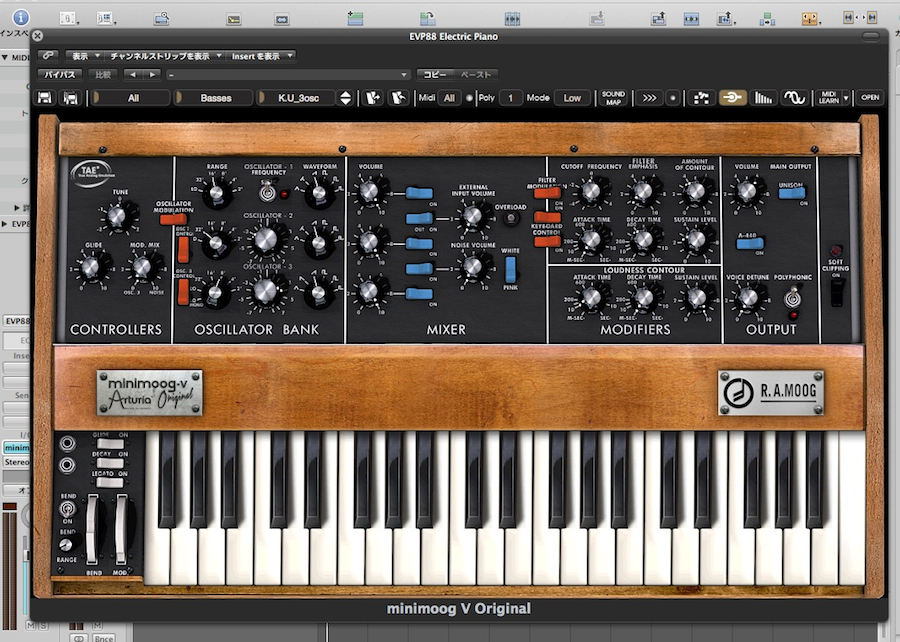
Task: Click the small dot button after the arrows
Action: click(673, 98)
